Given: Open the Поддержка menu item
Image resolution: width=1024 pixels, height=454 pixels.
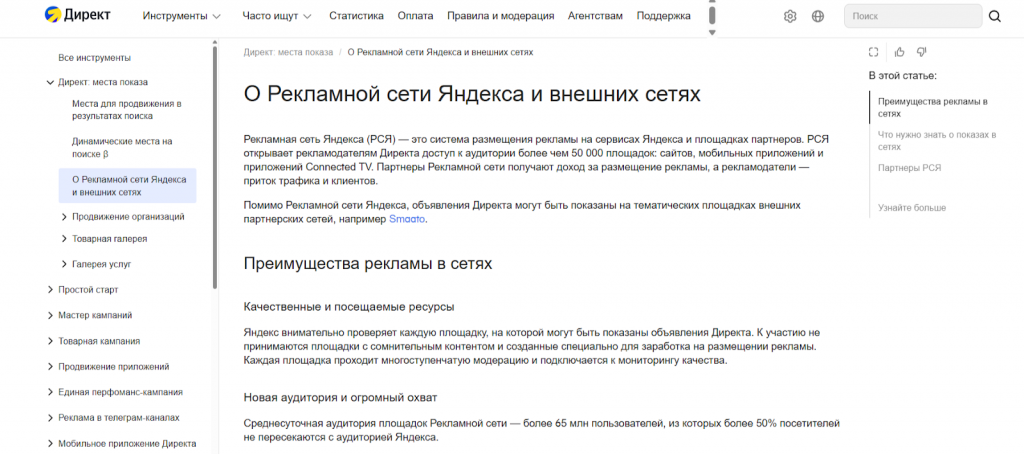Looking at the screenshot, I should tap(664, 16).
